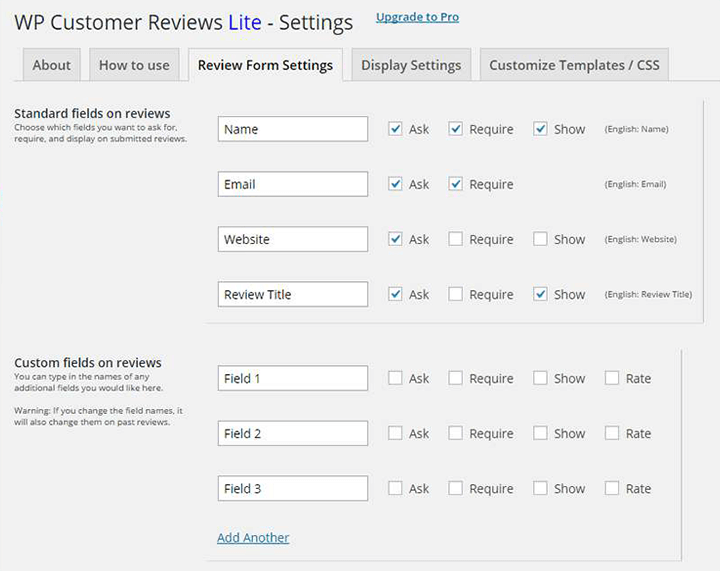
Task: Uncheck Ask for the Name field
Action: coord(395,129)
